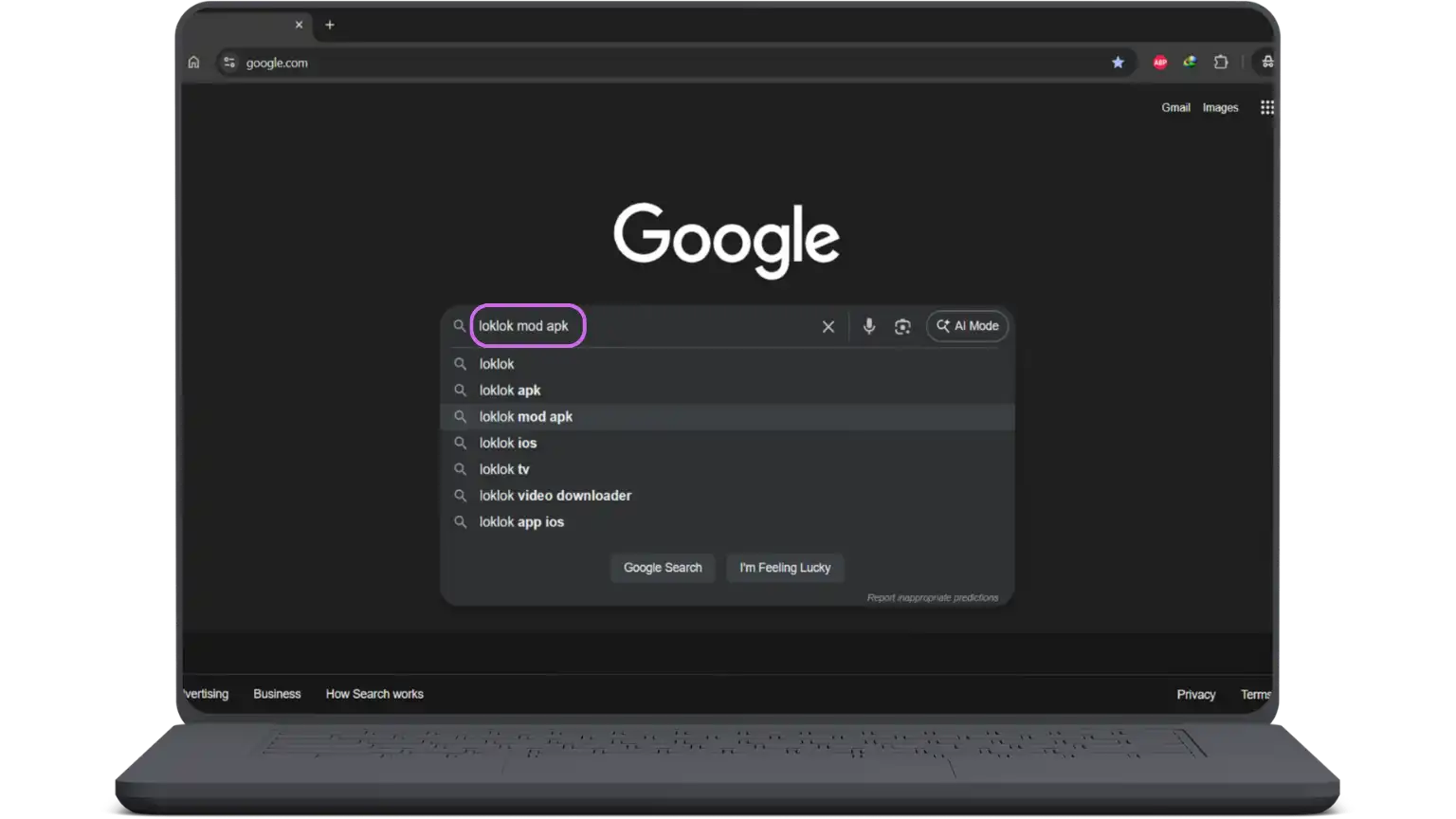Select the 'loklok video downloader' suggestion

point(555,496)
